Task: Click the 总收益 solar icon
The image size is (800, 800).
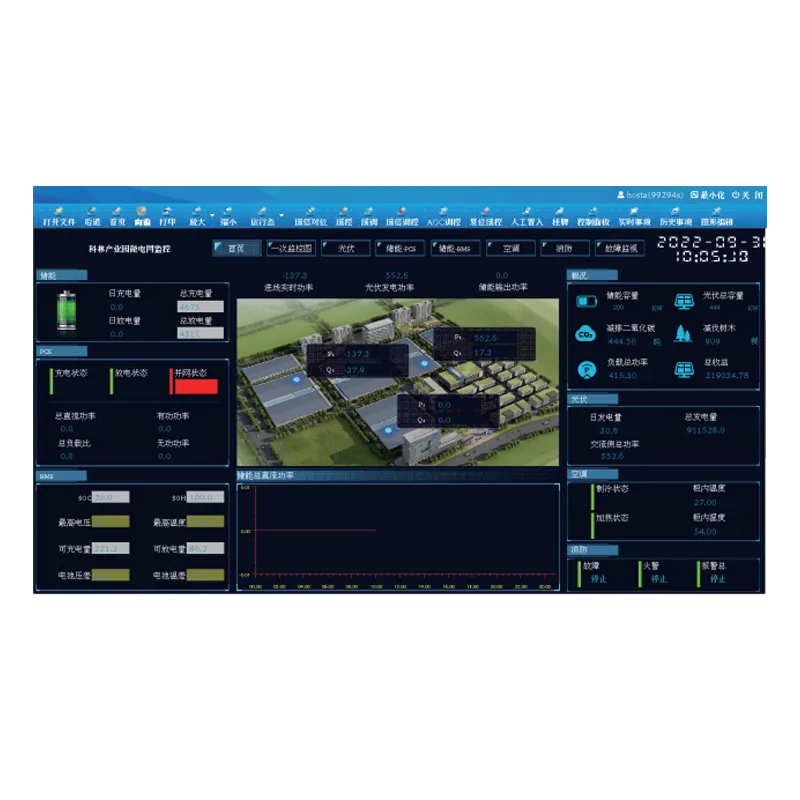Action: pyautogui.click(x=683, y=369)
